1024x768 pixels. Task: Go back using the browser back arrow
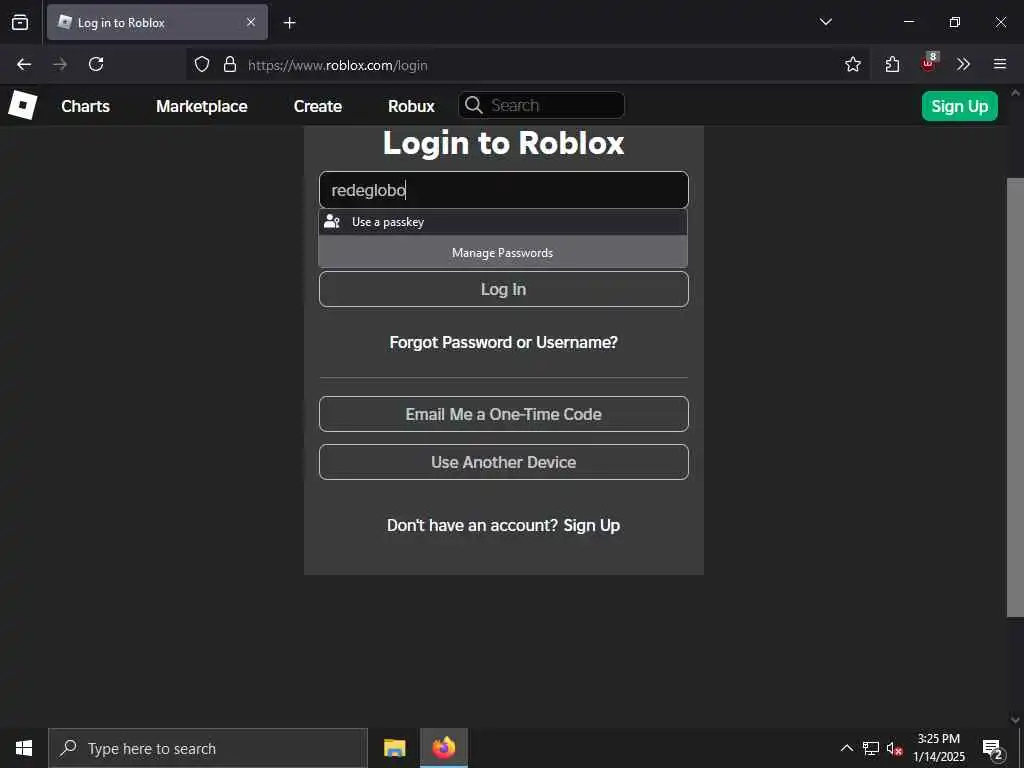click(24, 64)
